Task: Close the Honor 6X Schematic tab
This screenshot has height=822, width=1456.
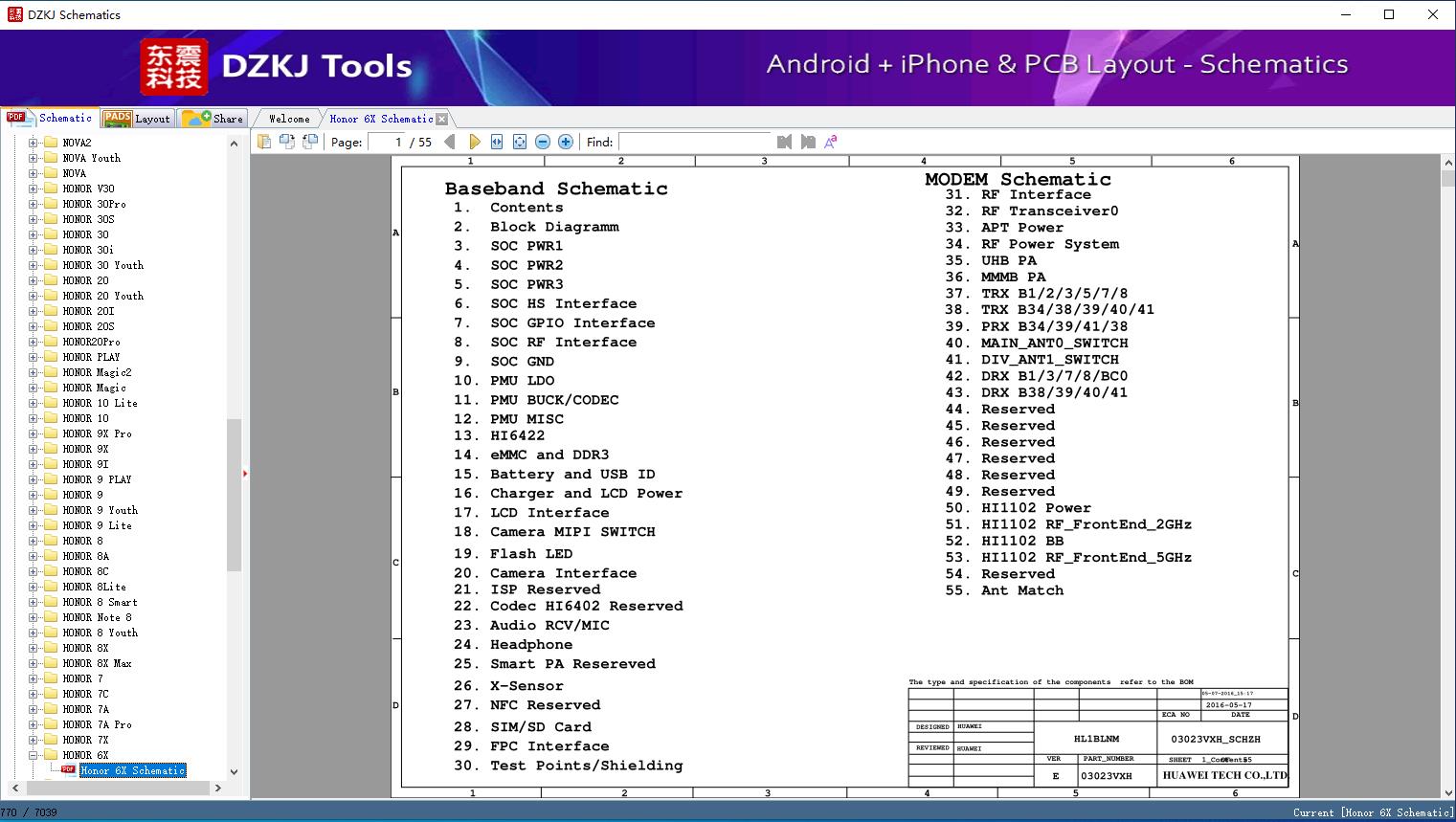Action: (x=442, y=119)
